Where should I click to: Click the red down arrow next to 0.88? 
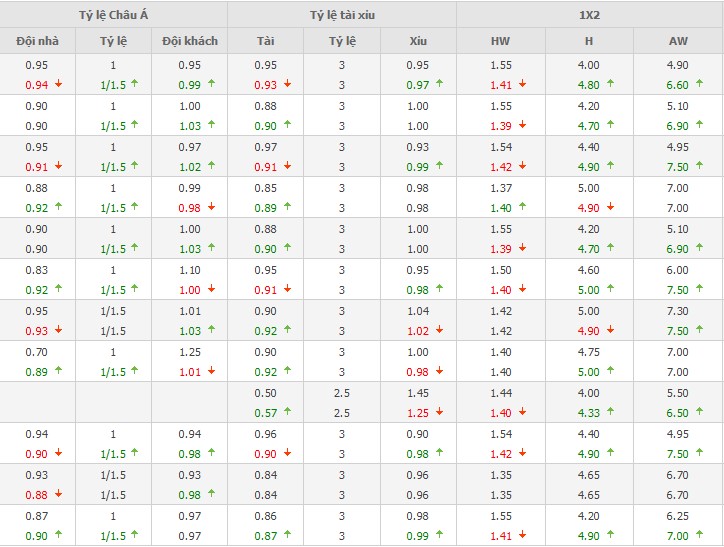point(57,495)
